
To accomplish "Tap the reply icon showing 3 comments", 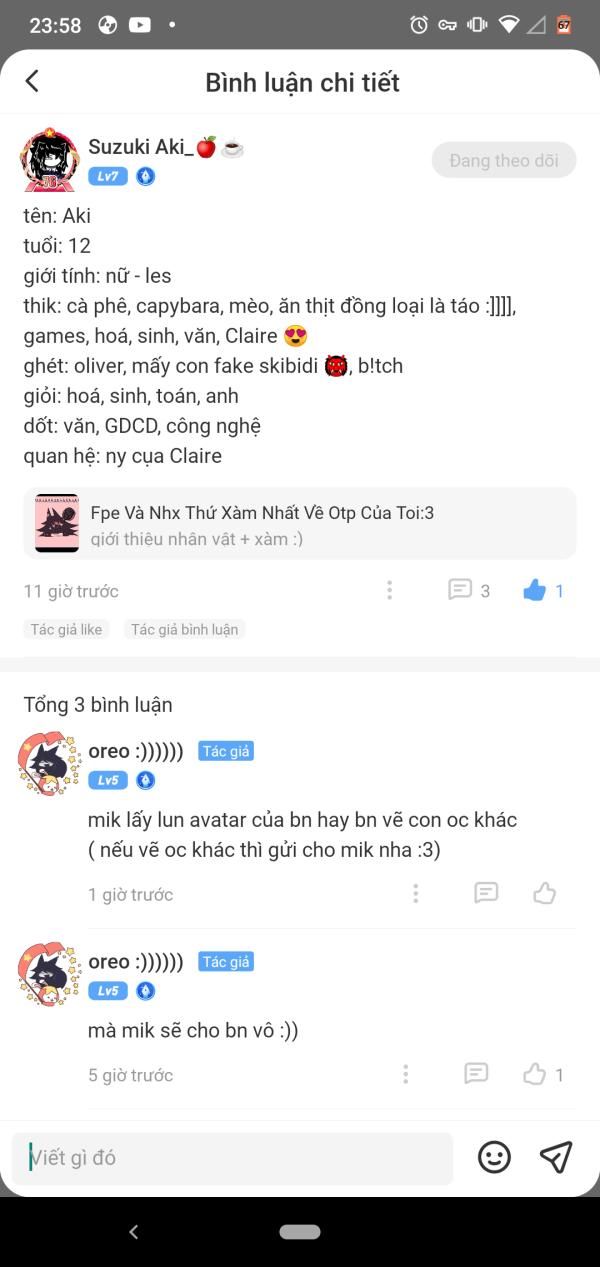I will (469, 591).
